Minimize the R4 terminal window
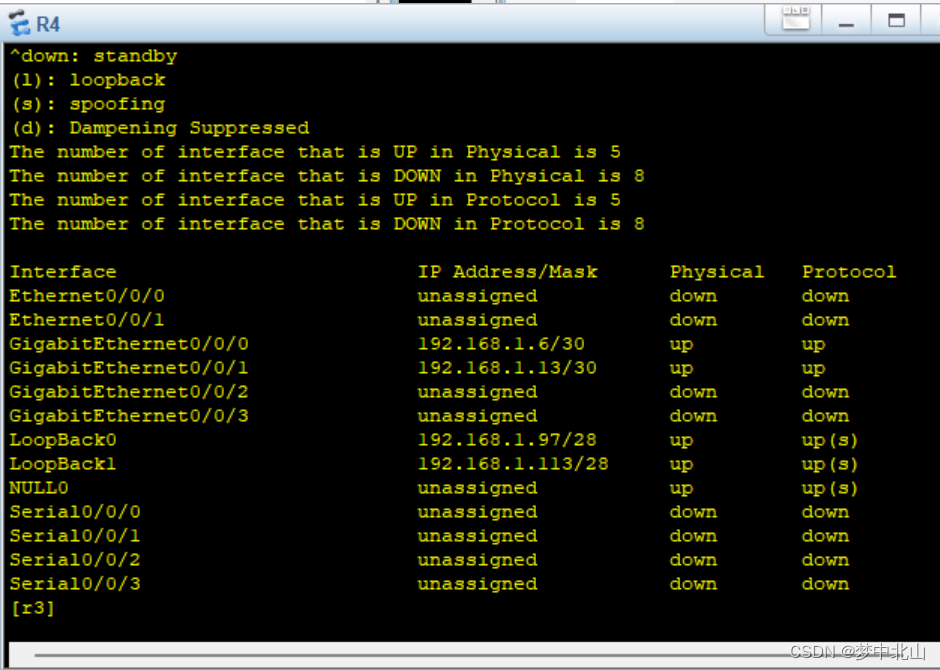Screen dimensions: 940x670 [846, 23]
